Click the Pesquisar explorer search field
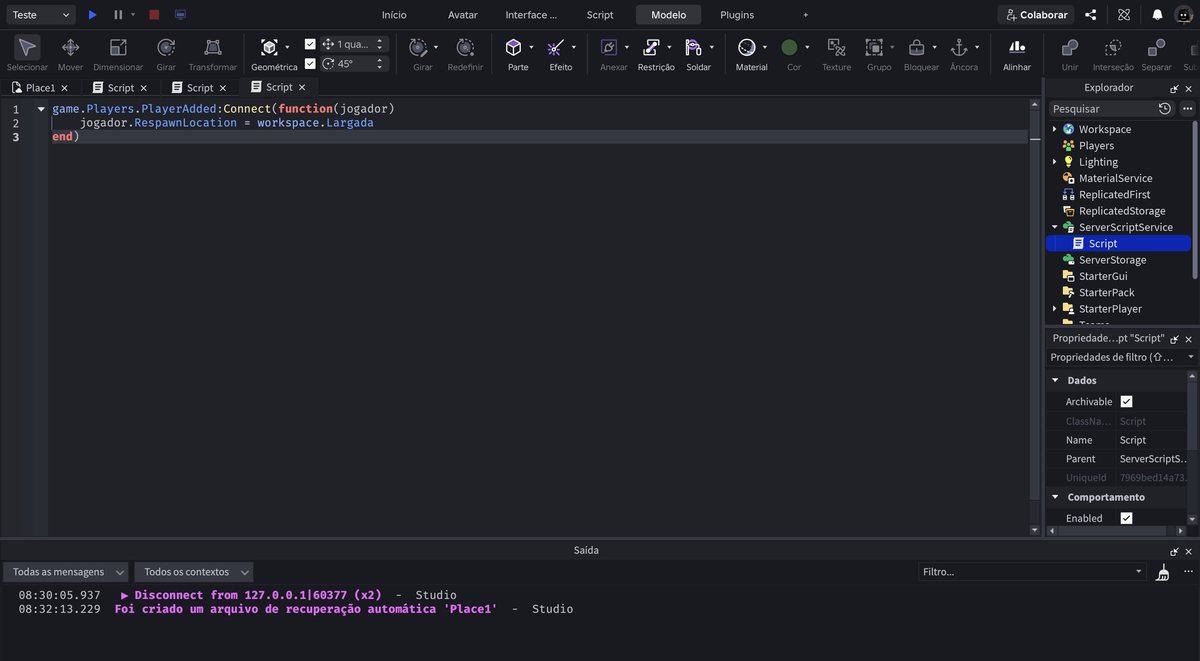 (1101, 108)
